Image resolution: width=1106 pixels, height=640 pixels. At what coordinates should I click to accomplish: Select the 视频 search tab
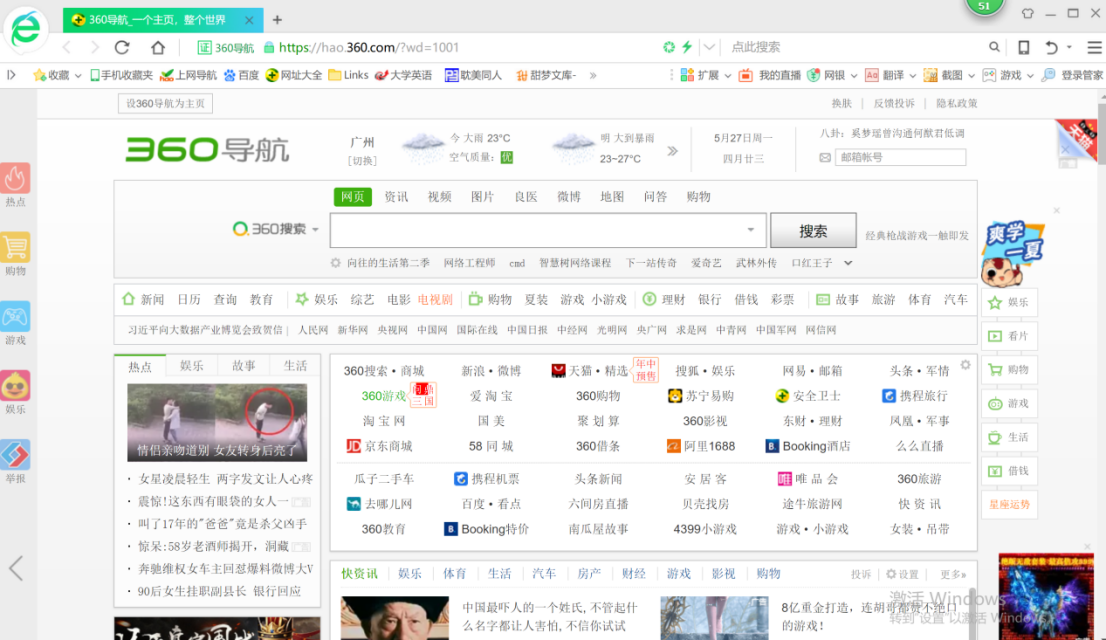click(x=439, y=196)
